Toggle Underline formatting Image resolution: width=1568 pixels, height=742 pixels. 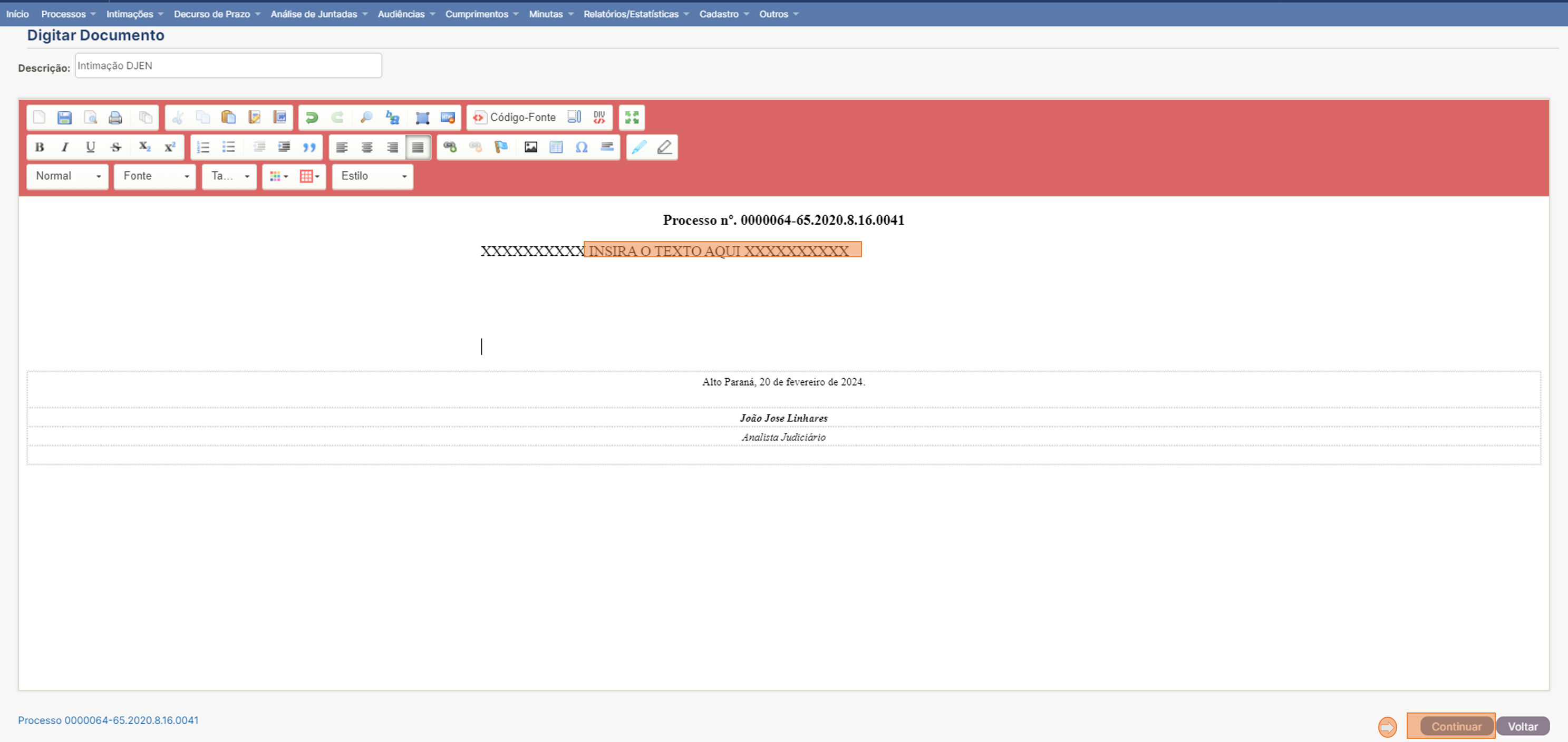click(90, 147)
